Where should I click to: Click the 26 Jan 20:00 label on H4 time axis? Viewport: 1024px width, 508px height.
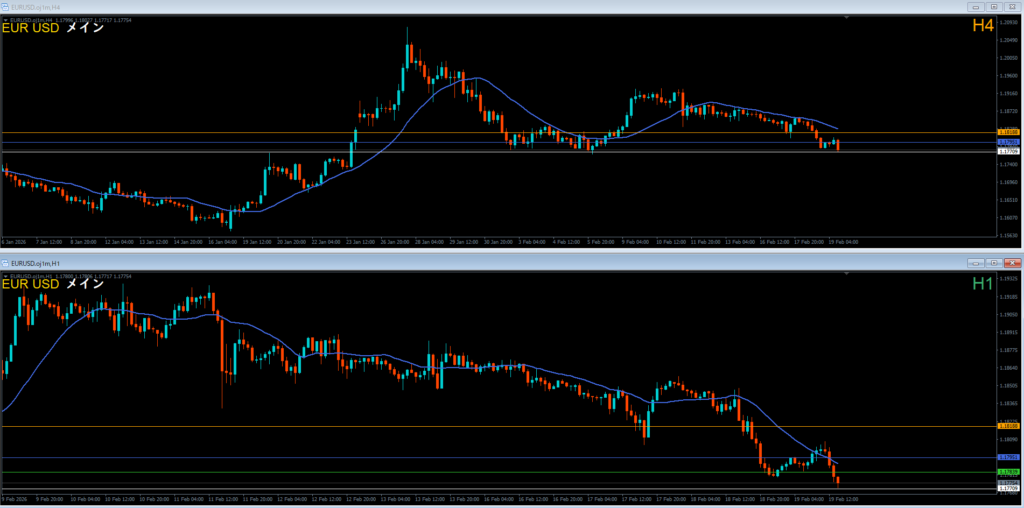(x=395, y=242)
